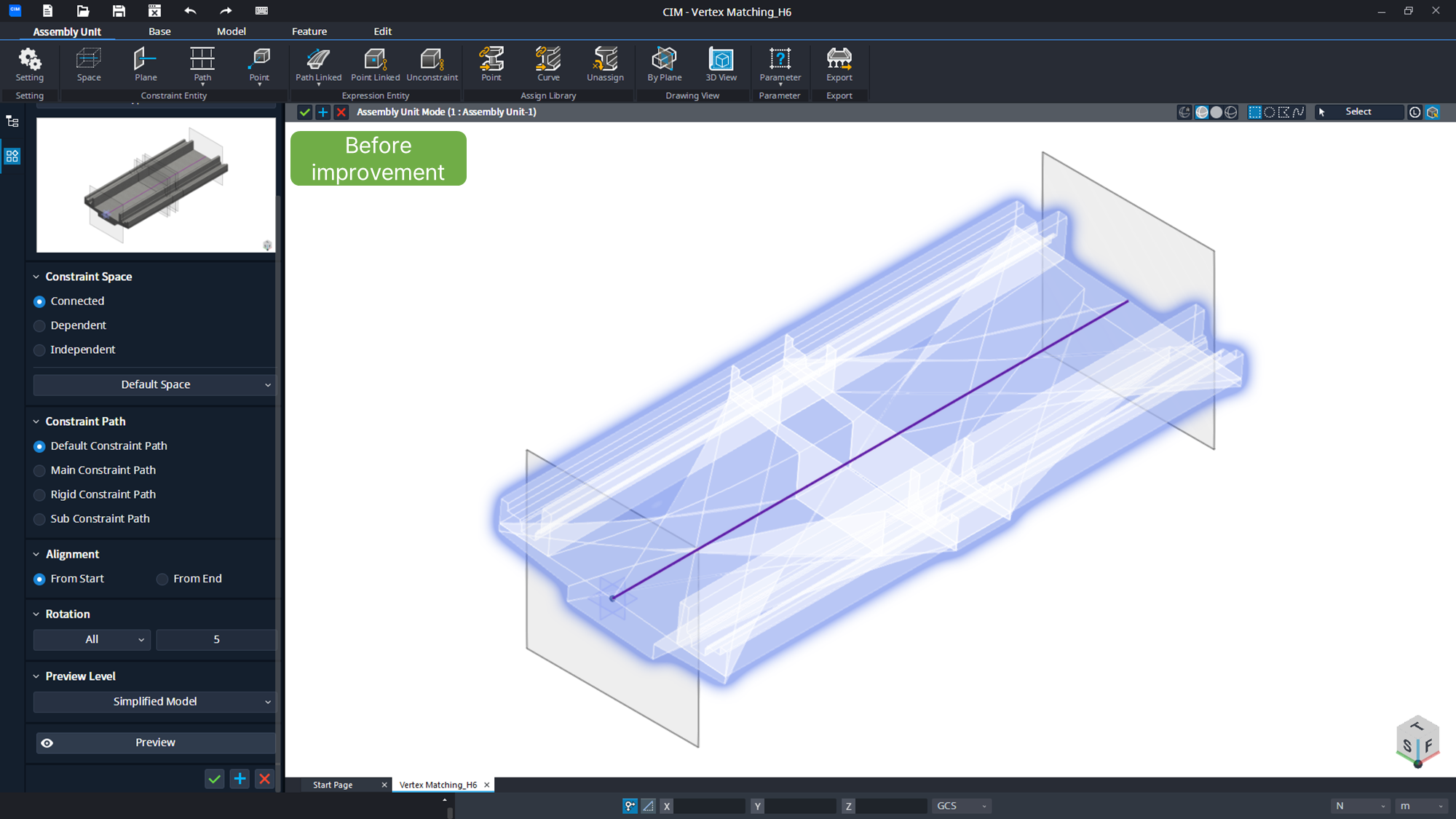
Task: Select the circle selection mode
Action: point(1269,112)
